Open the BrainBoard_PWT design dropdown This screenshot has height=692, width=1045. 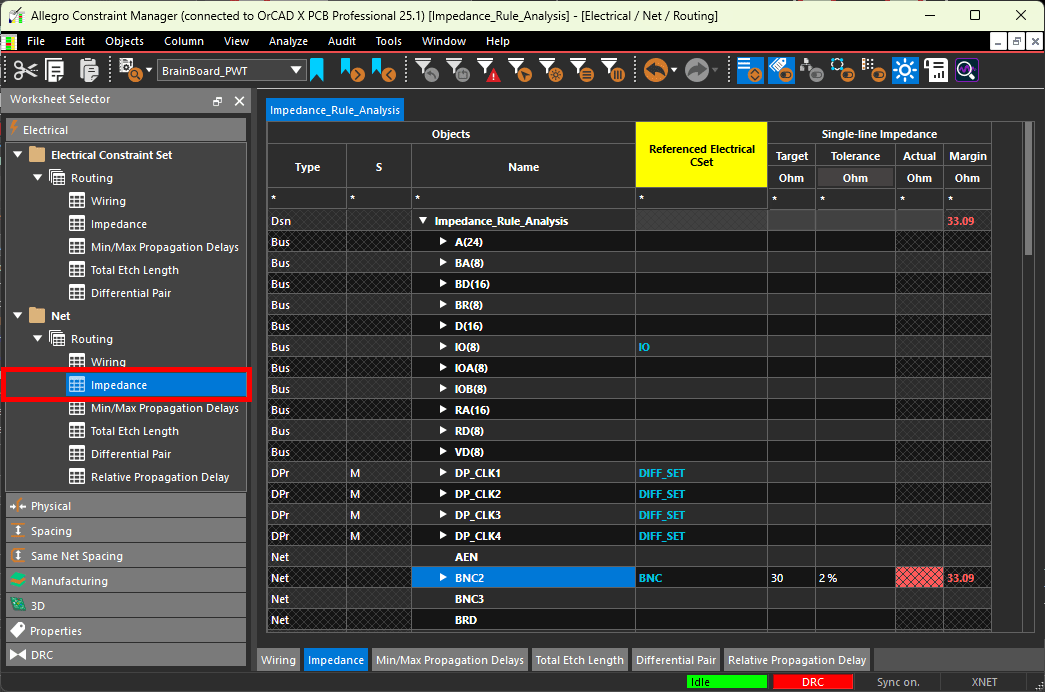[296, 70]
